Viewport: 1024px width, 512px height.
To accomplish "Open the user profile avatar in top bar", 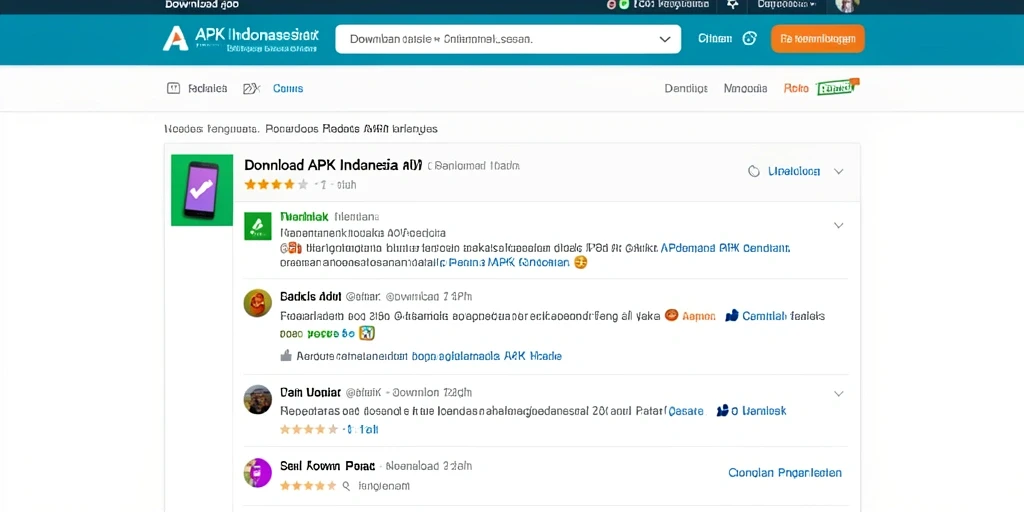I will (x=846, y=5).
